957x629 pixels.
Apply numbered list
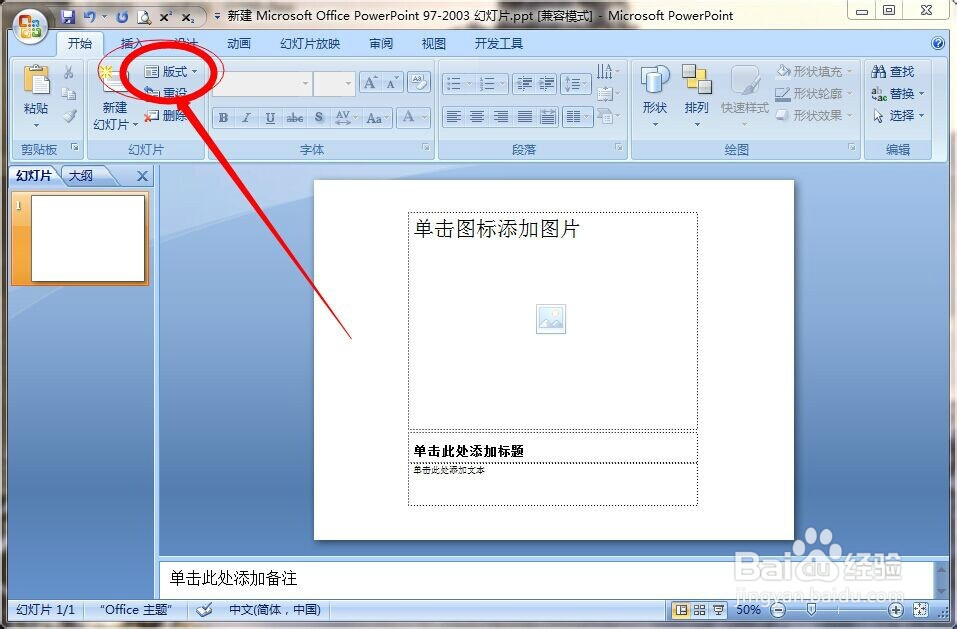tap(492, 84)
